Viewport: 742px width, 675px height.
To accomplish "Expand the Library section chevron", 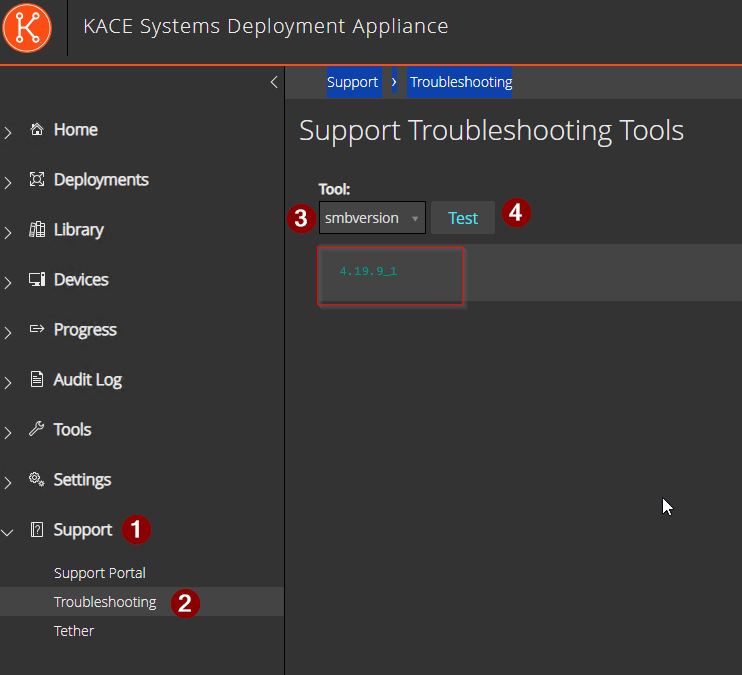I will (x=8, y=232).
